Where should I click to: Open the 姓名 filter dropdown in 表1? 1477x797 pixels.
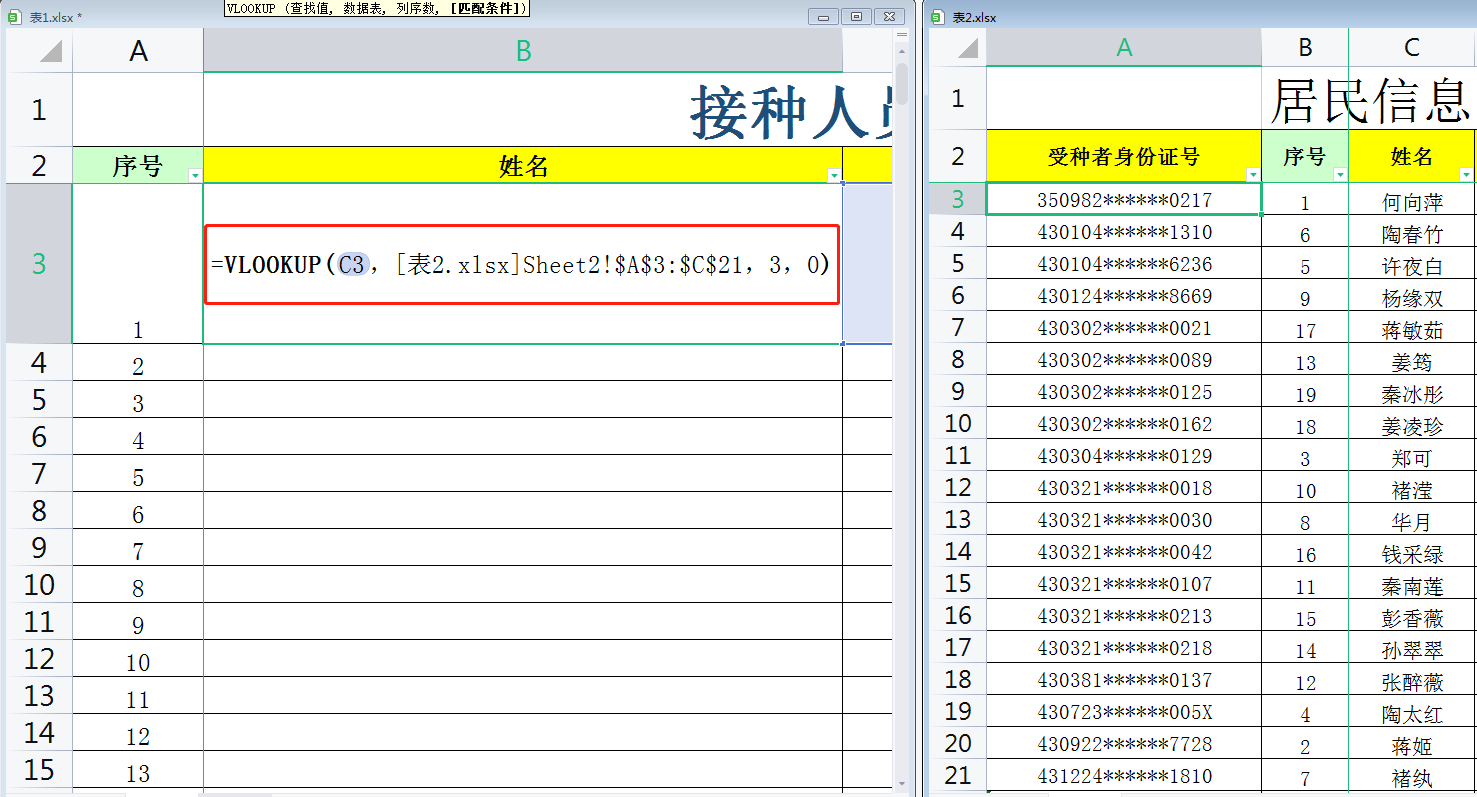834,175
